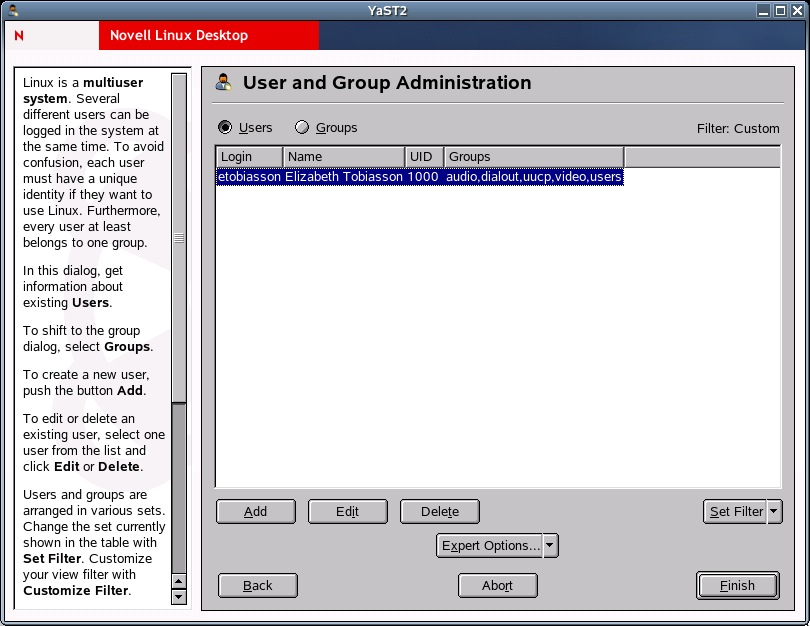Screen dimensions: 810x626
Task: Close the YaST2 window
Action: (x=798, y=10)
